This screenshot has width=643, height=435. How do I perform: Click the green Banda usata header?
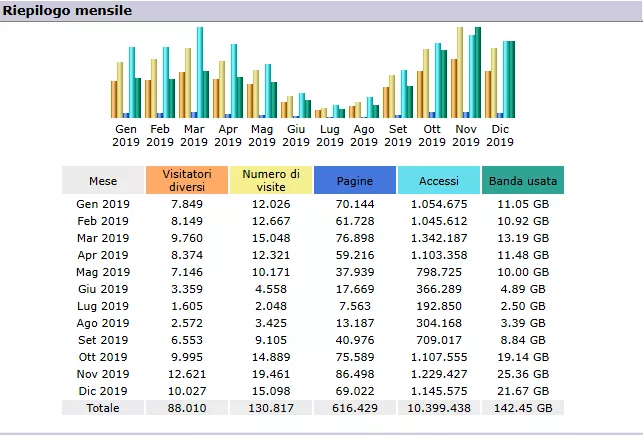click(522, 180)
